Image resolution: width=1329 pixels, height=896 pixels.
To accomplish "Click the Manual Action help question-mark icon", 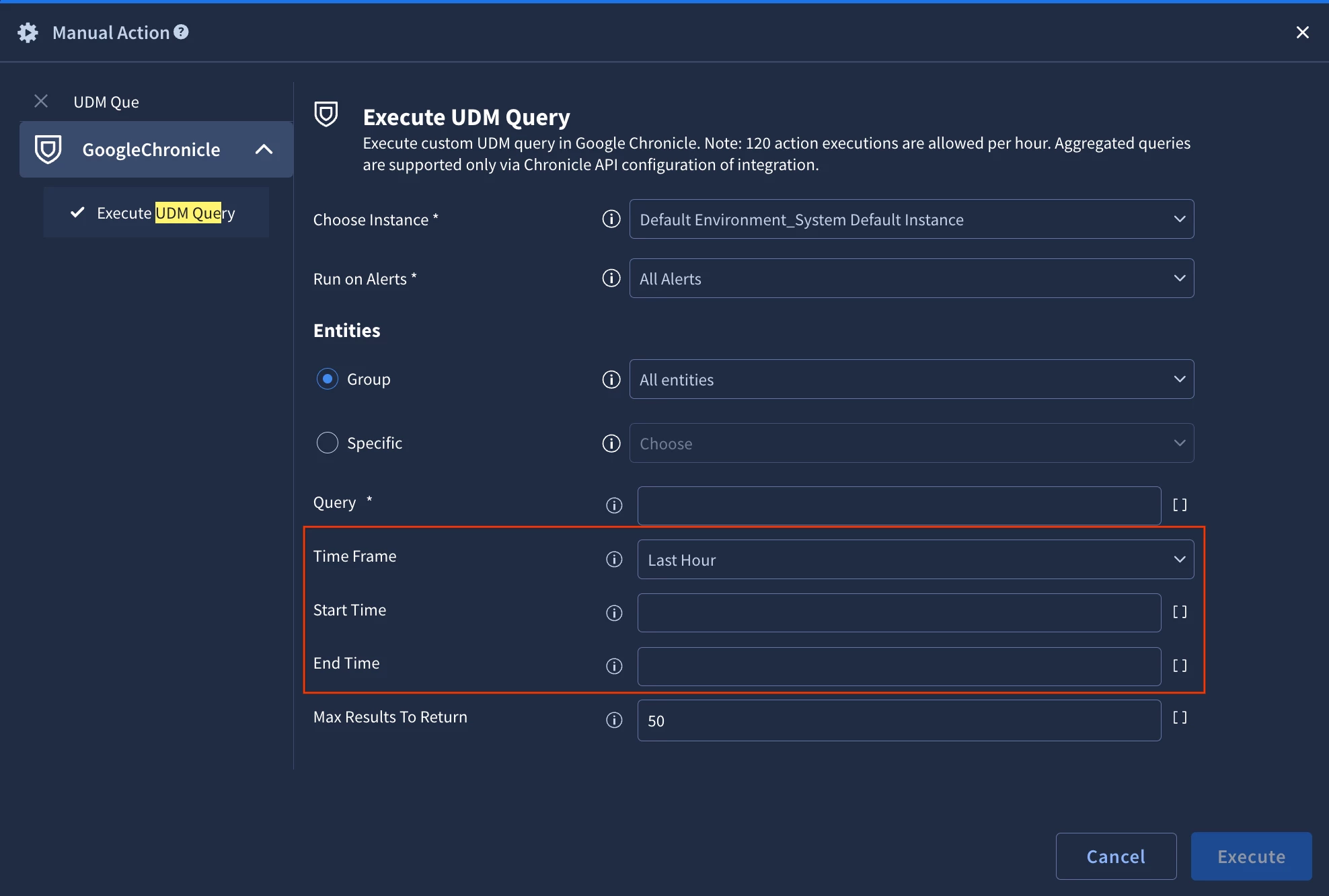I will tap(181, 32).
